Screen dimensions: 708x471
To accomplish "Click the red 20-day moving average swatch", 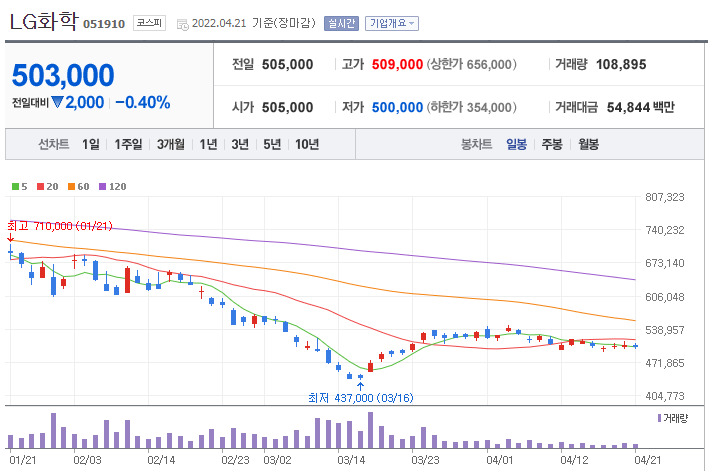I will 41,187.
